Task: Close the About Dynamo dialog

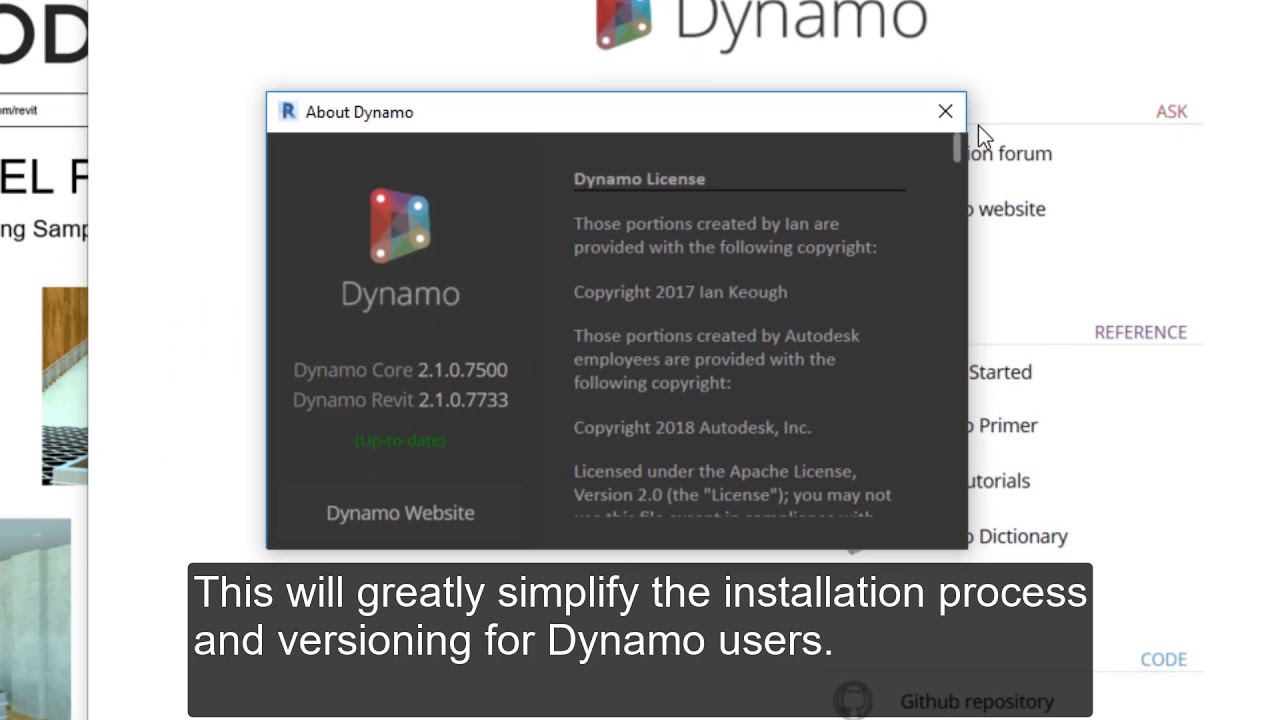Action: pos(945,111)
